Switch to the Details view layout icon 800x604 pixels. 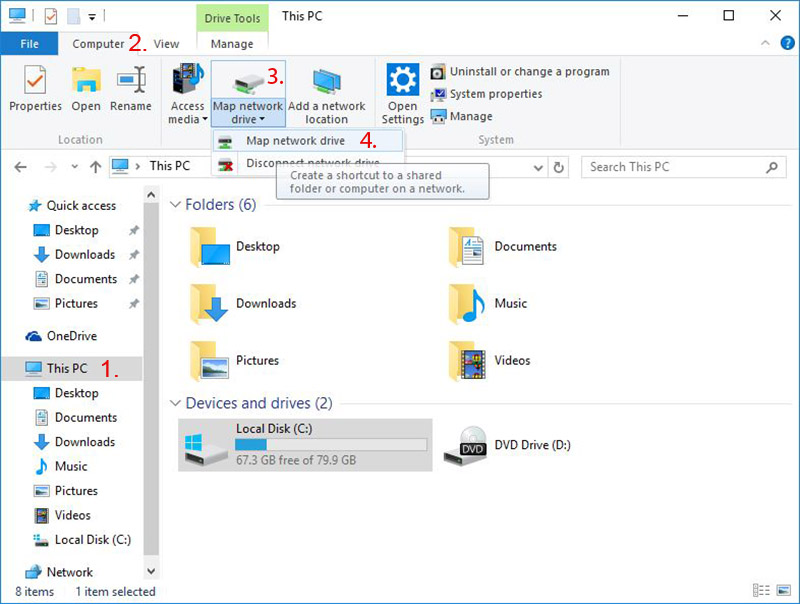761,591
